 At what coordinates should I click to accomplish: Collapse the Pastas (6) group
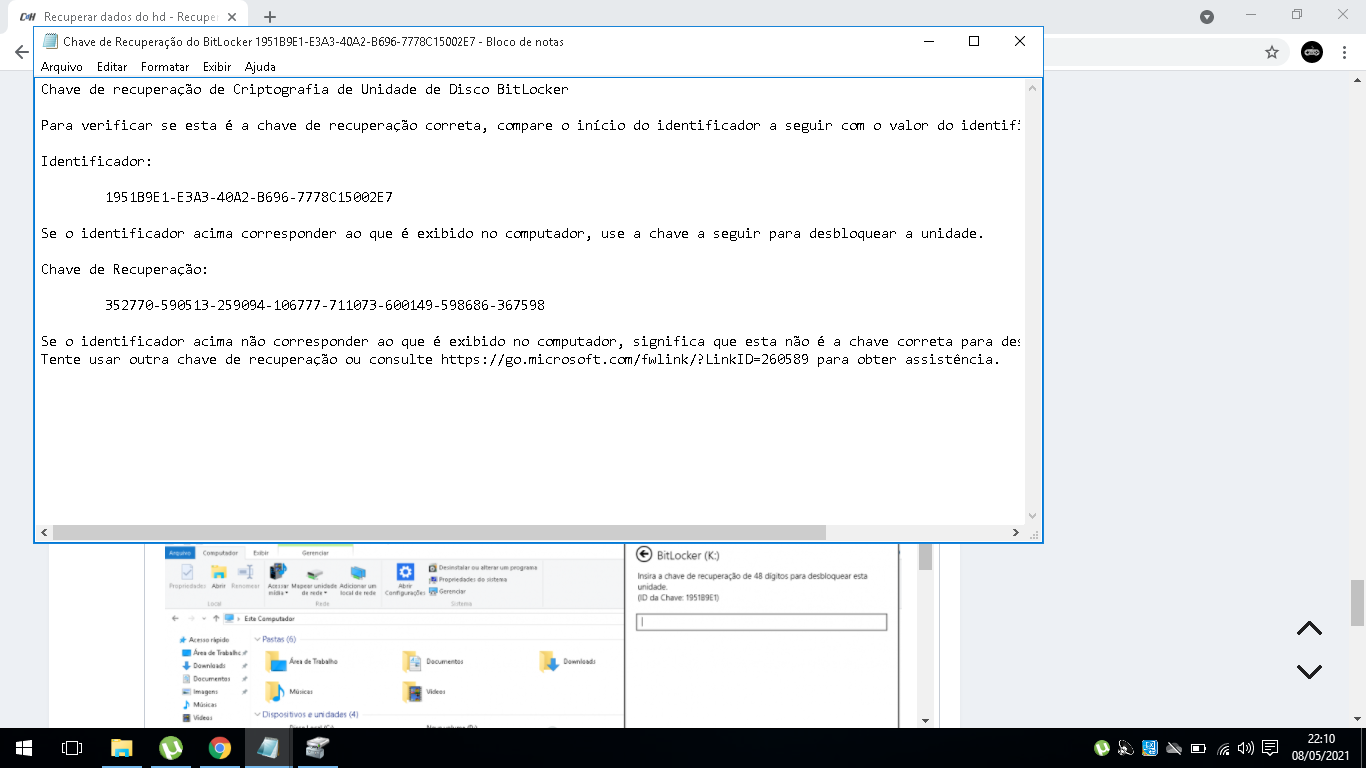(x=257, y=639)
